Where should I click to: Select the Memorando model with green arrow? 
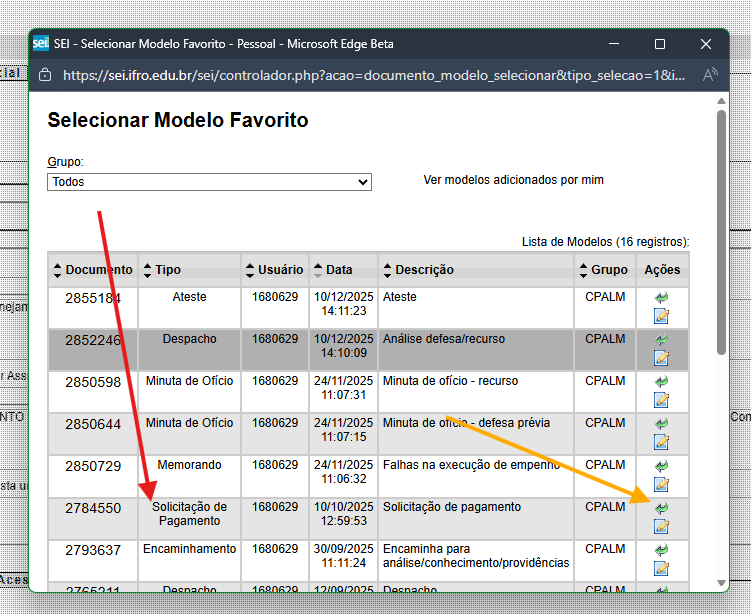661,466
